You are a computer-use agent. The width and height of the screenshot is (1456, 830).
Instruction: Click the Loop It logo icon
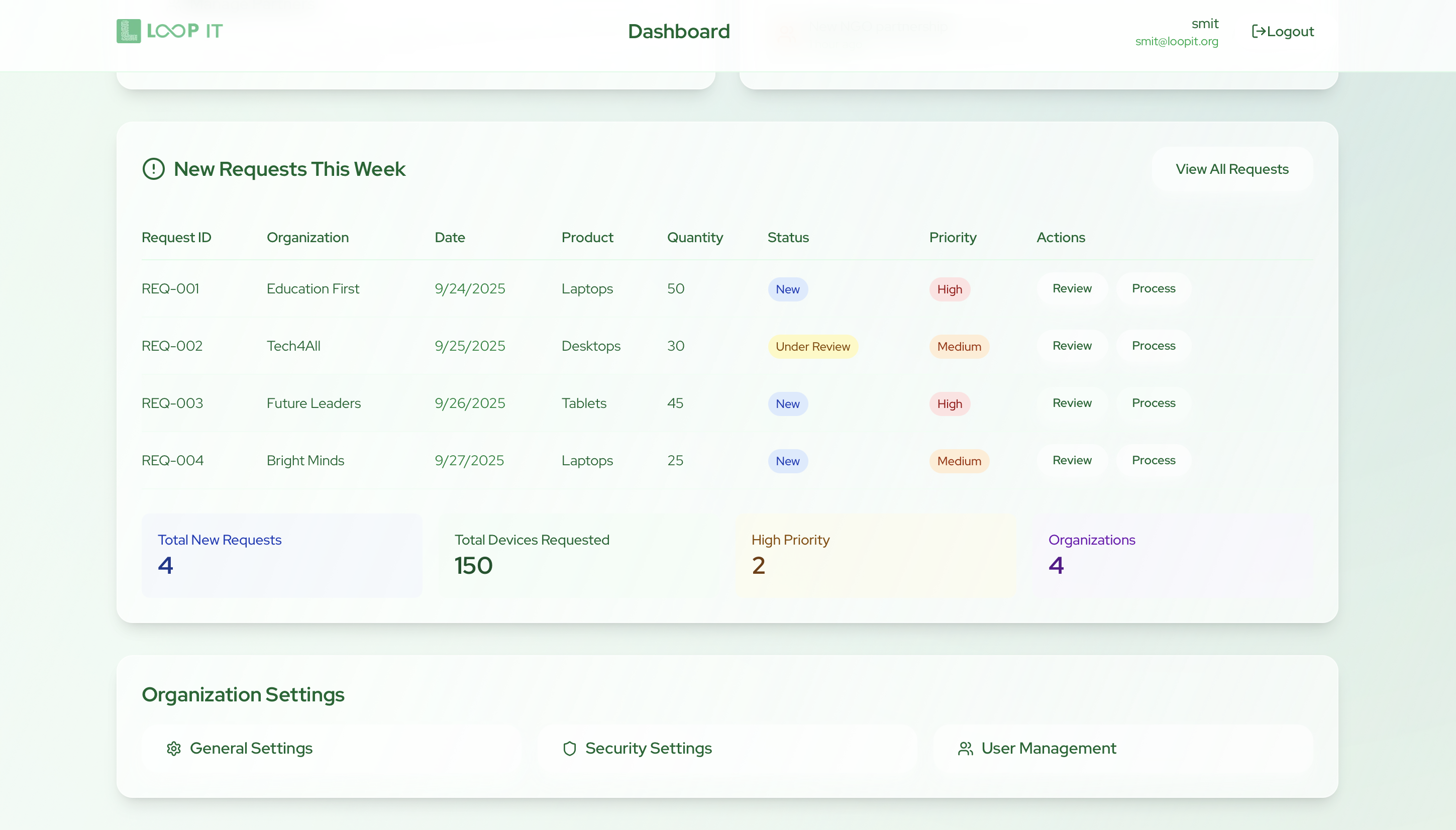tap(128, 31)
